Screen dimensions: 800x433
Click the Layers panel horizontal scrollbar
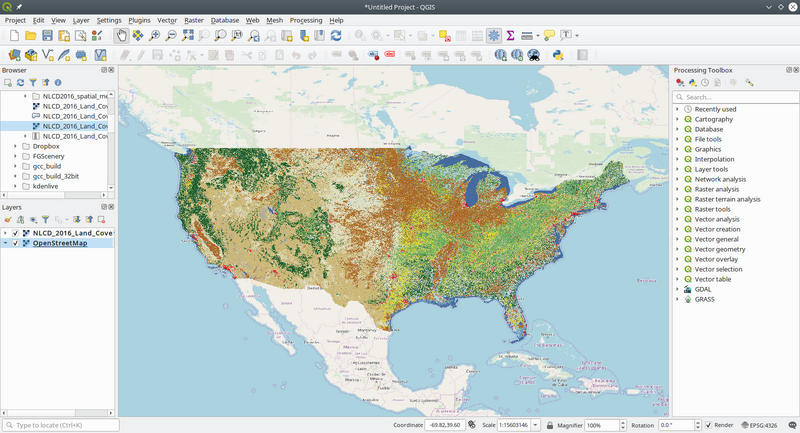[57, 413]
